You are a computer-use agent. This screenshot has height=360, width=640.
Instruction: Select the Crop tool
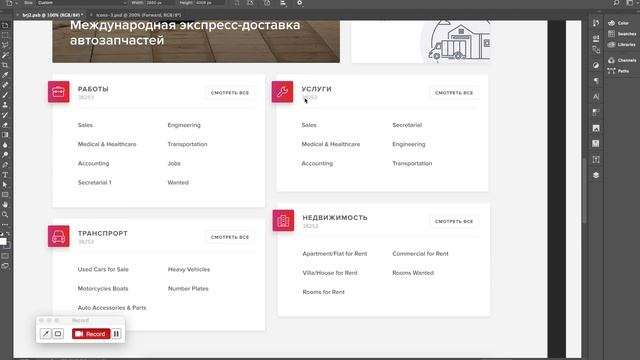click(5, 65)
